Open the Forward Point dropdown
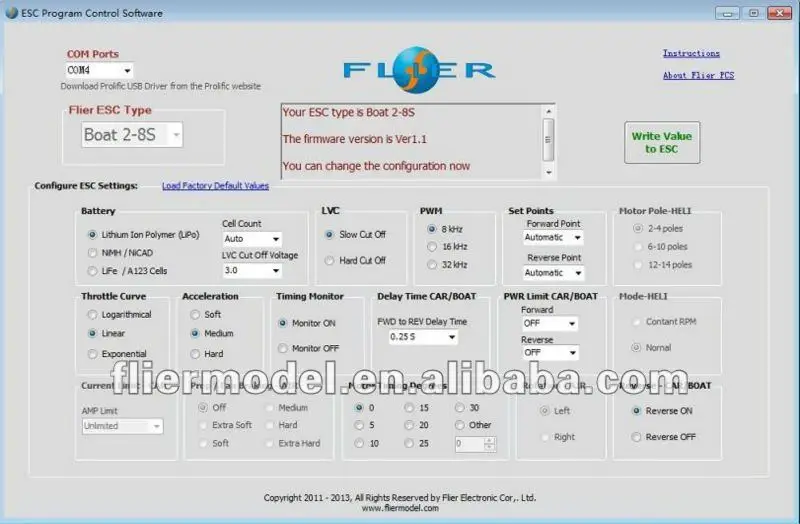The image size is (800, 524). click(x=554, y=237)
